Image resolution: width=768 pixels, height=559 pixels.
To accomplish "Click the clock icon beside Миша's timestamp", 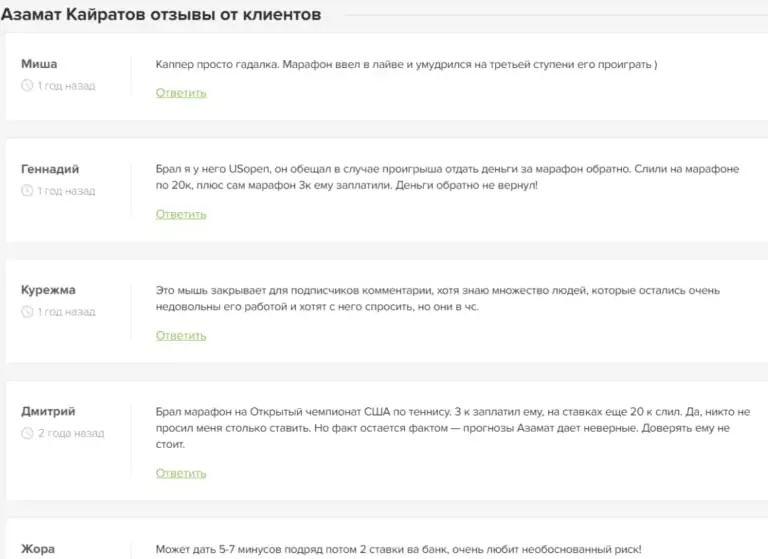I will [x=27, y=86].
